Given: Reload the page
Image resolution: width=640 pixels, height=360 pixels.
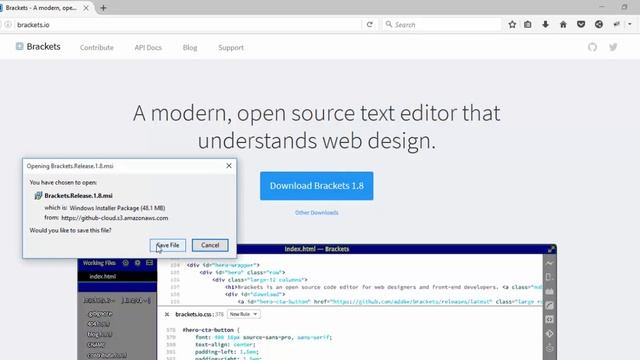Looking at the screenshot, I should 370,24.
